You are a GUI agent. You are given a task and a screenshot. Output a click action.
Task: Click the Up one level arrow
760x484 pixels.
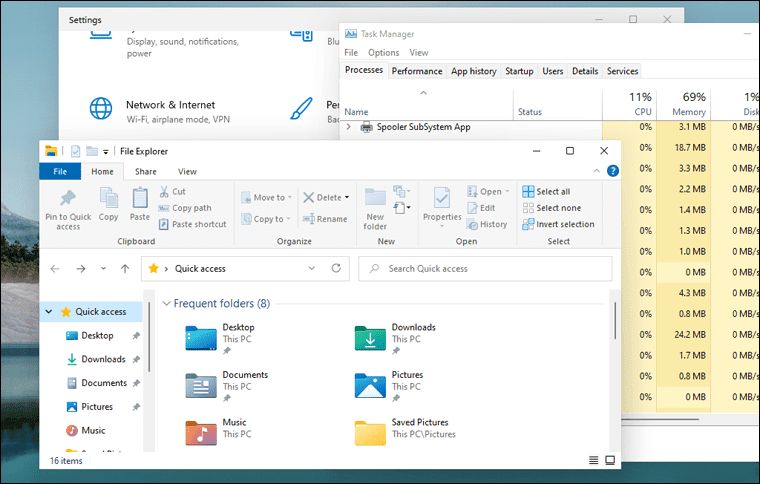tap(125, 268)
